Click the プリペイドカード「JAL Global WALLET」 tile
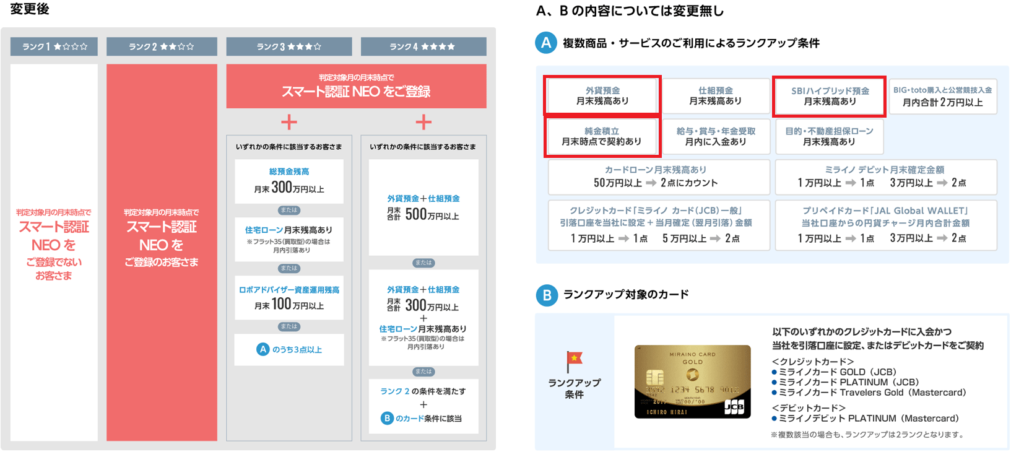1024x462 pixels. [x=886, y=225]
